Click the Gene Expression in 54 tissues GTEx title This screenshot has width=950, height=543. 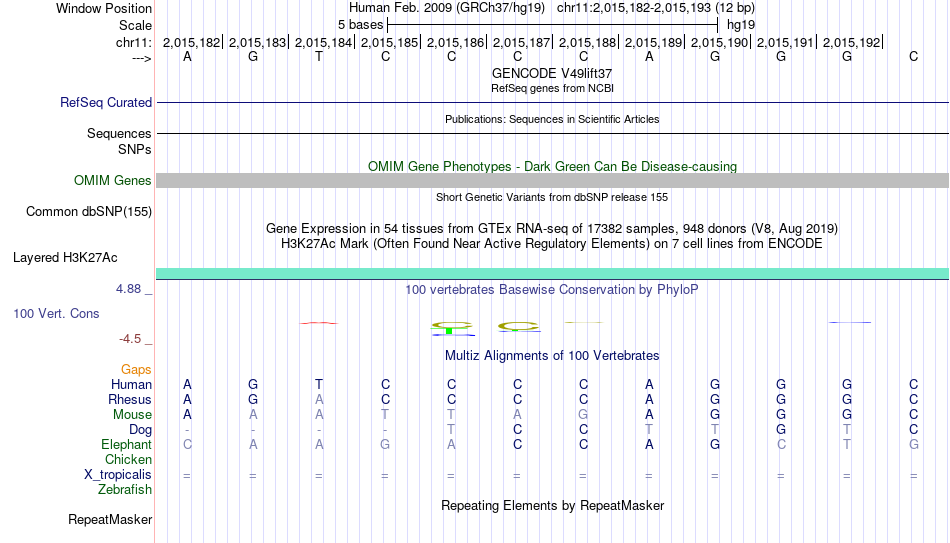552,228
